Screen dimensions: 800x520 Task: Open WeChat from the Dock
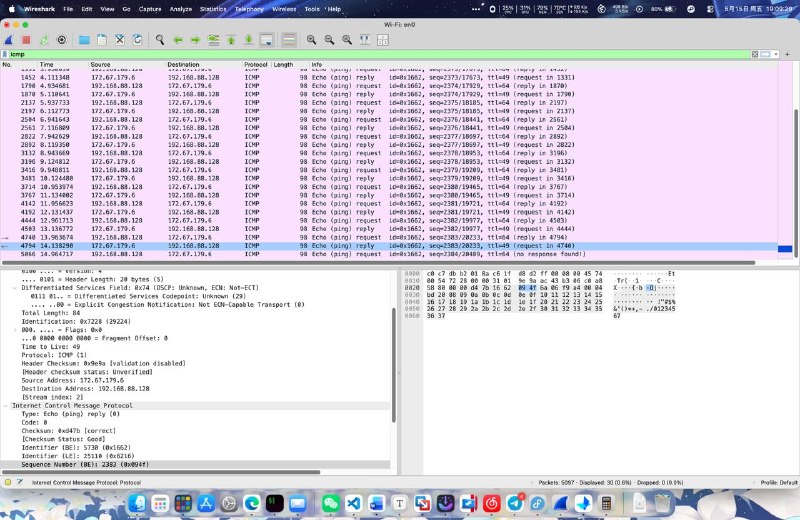pos(331,504)
